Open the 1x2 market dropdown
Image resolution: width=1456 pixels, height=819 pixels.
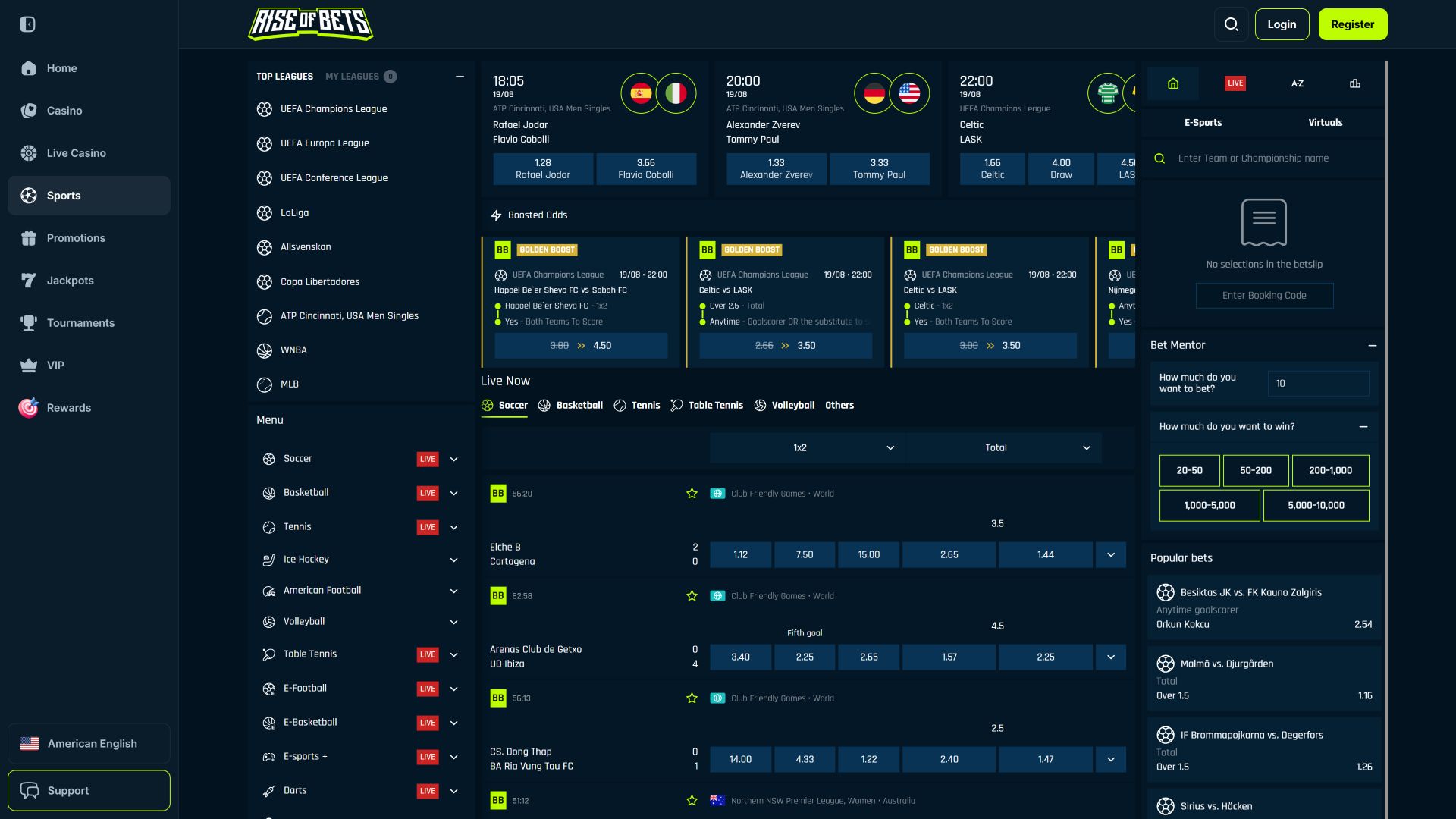pos(808,448)
